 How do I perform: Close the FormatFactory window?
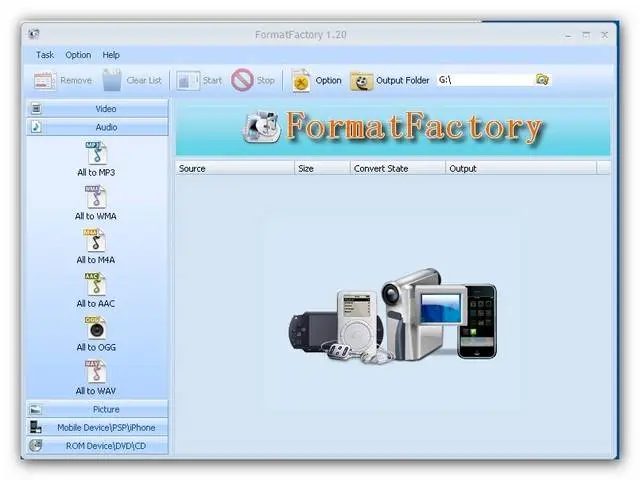604,35
